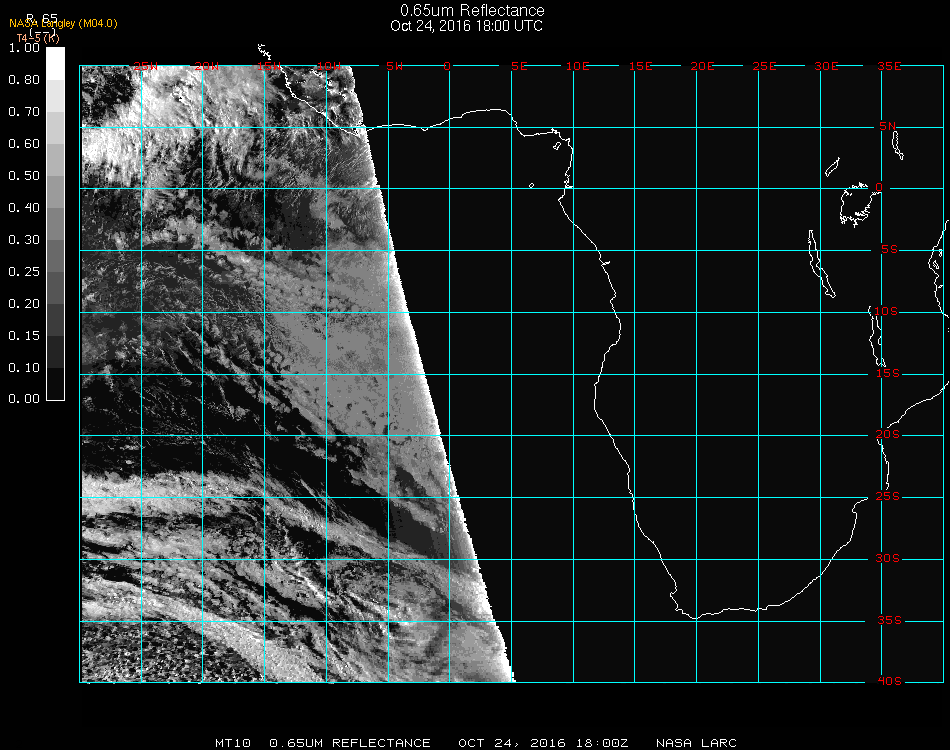The width and height of the screenshot is (950, 750).
Task: Click the '30E' longitude label
Action: point(826,67)
